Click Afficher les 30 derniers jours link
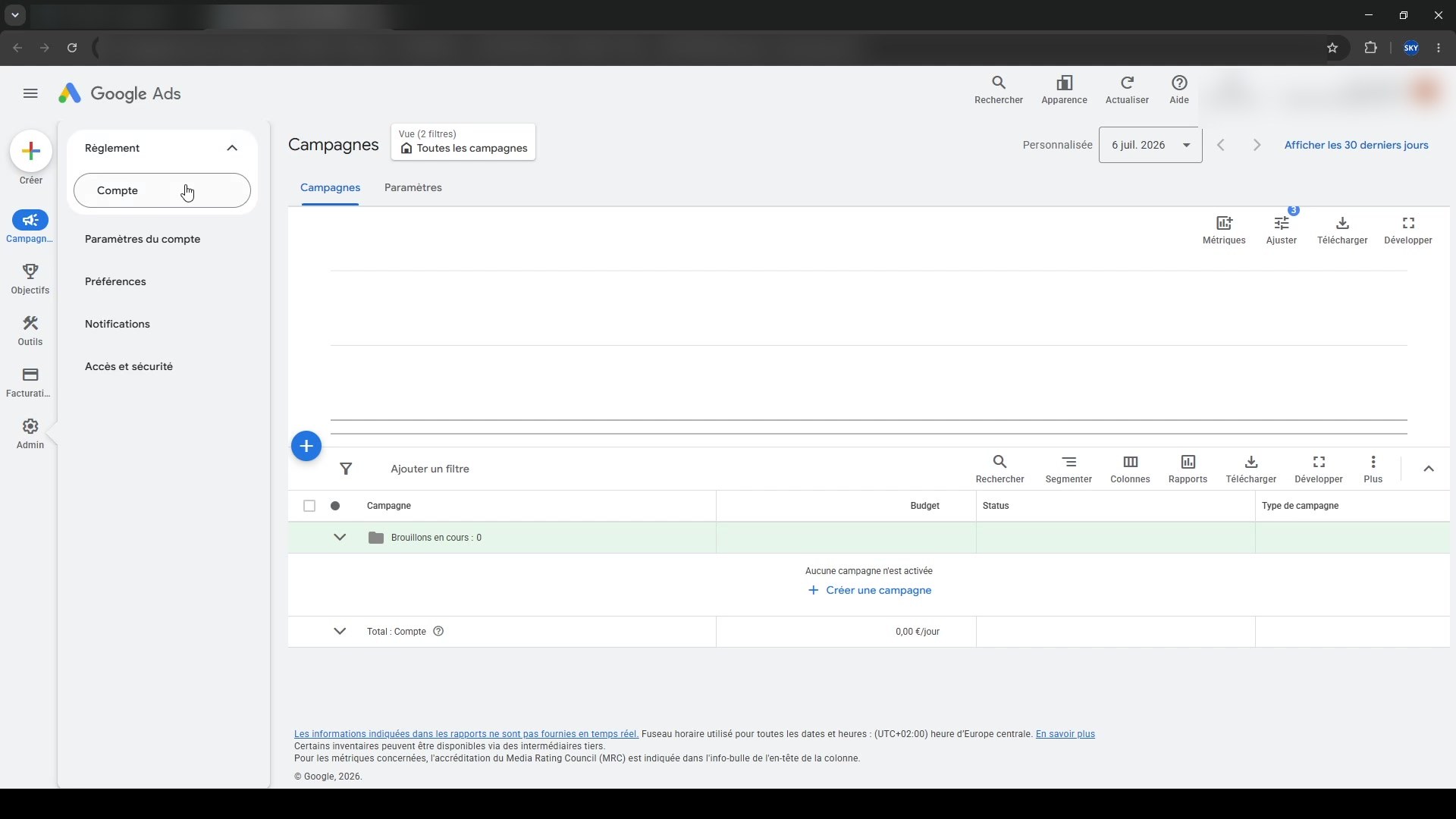Image resolution: width=1456 pixels, height=819 pixels. pyautogui.click(x=1356, y=145)
